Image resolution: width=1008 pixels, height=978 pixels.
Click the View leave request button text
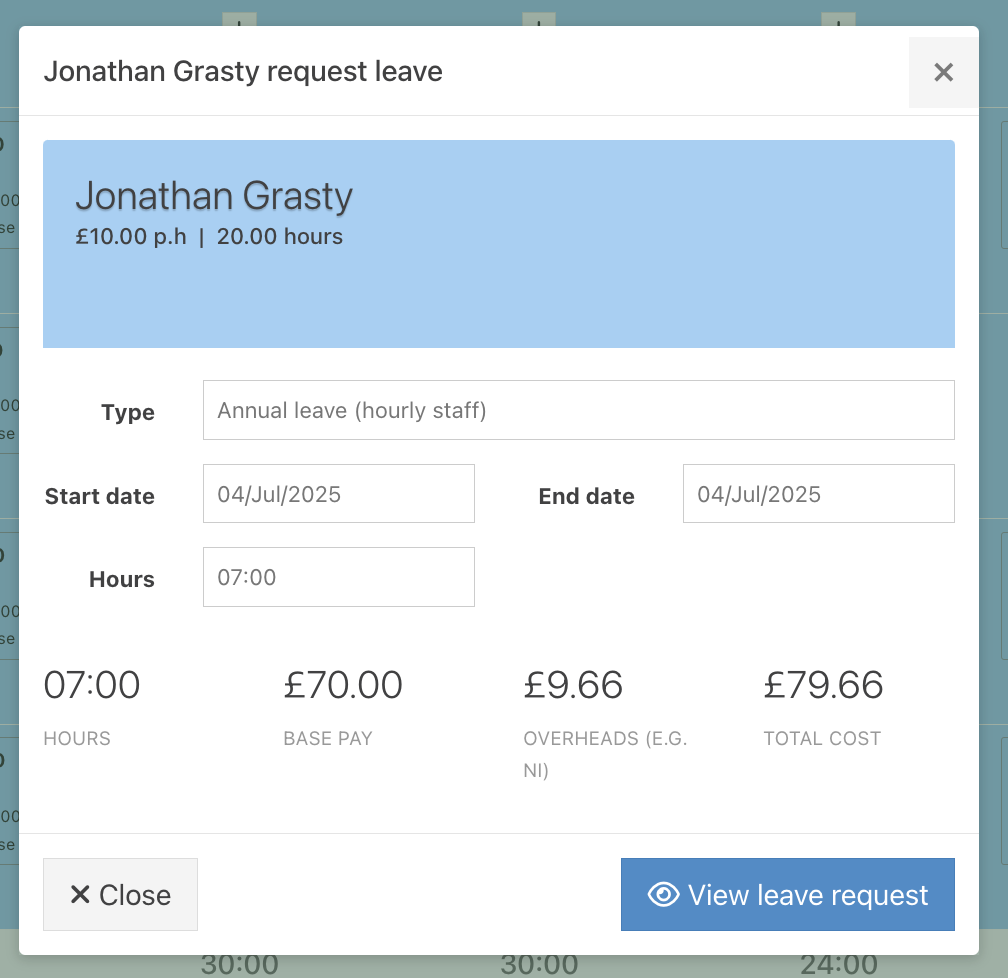pyautogui.click(x=808, y=895)
